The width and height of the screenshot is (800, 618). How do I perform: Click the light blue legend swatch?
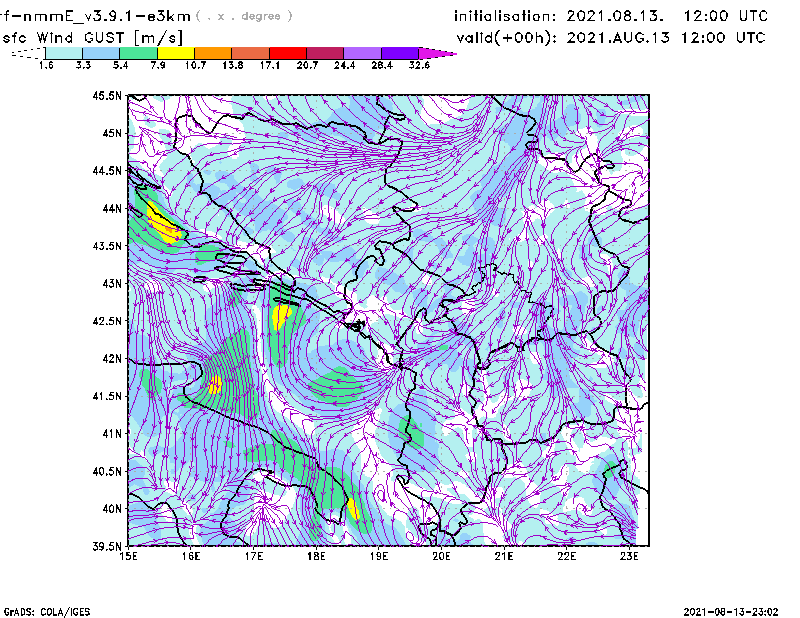[x=101, y=53]
